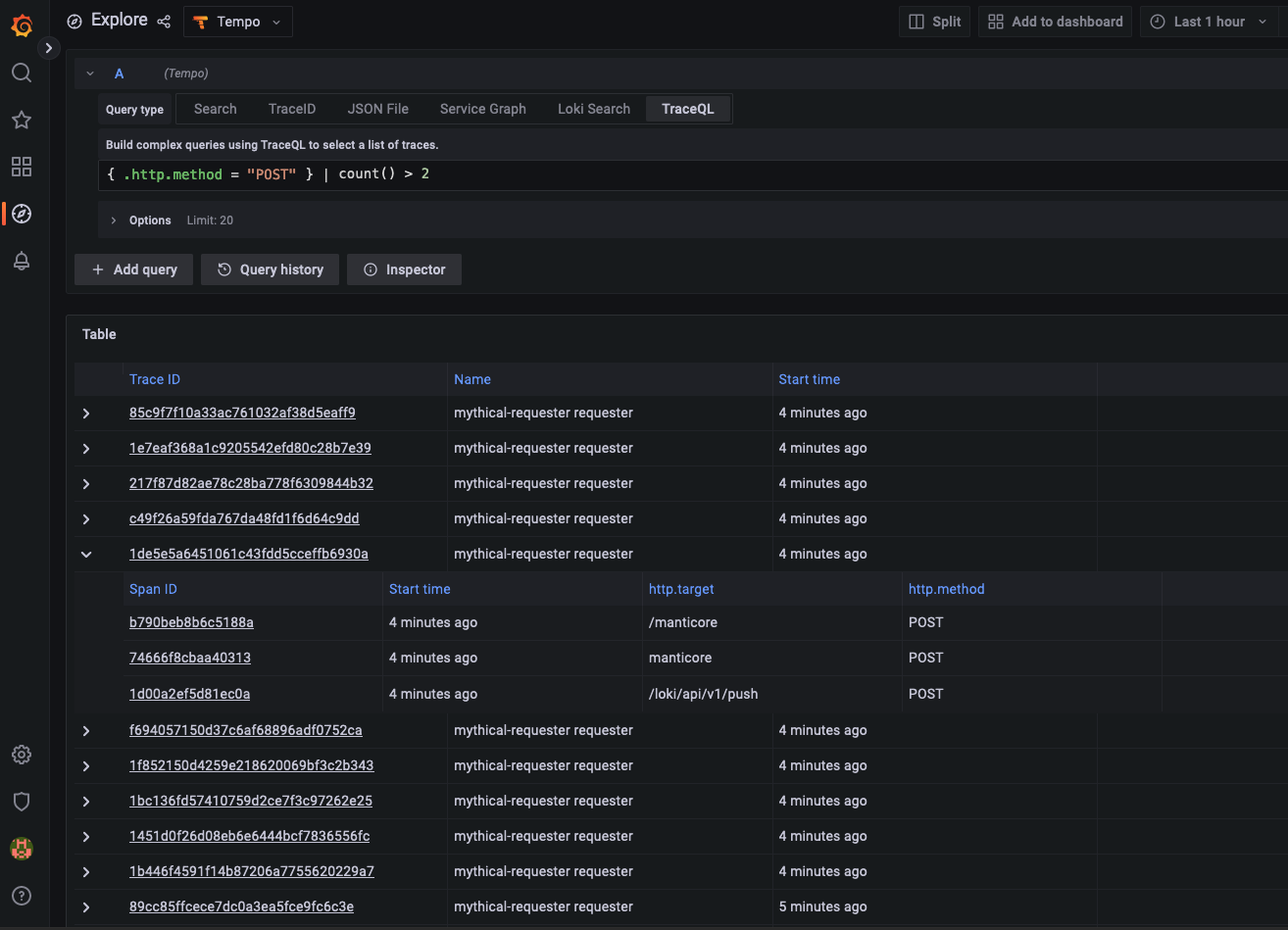Open the Help question mark icon
1288x930 pixels.
22,895
